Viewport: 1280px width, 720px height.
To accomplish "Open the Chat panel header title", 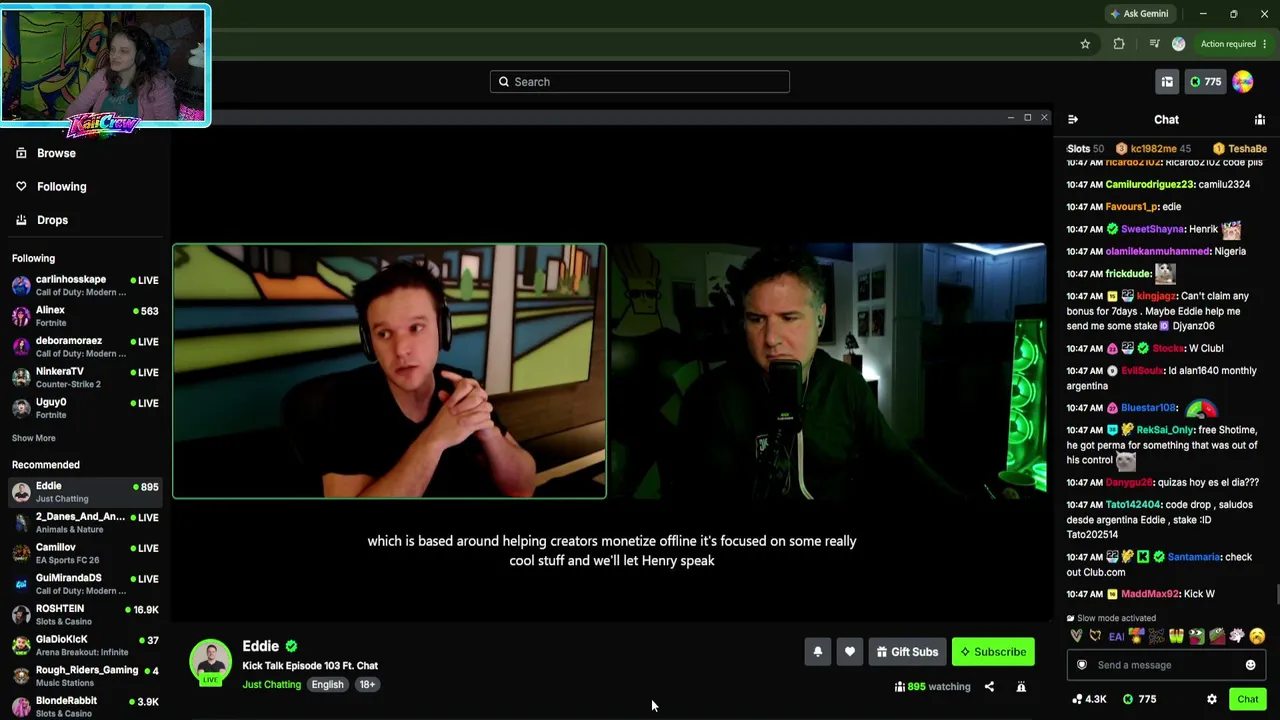I will point(1166,120).
